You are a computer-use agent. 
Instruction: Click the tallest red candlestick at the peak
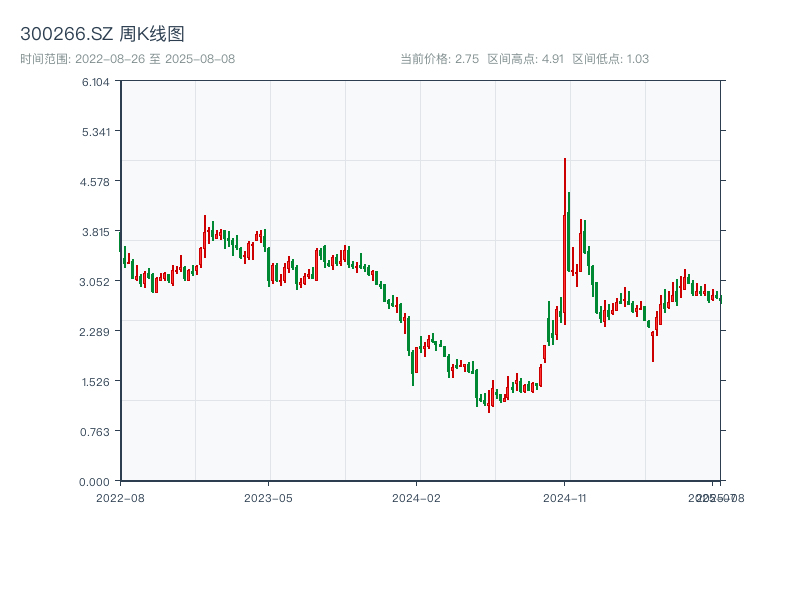(x=565, y=240)
